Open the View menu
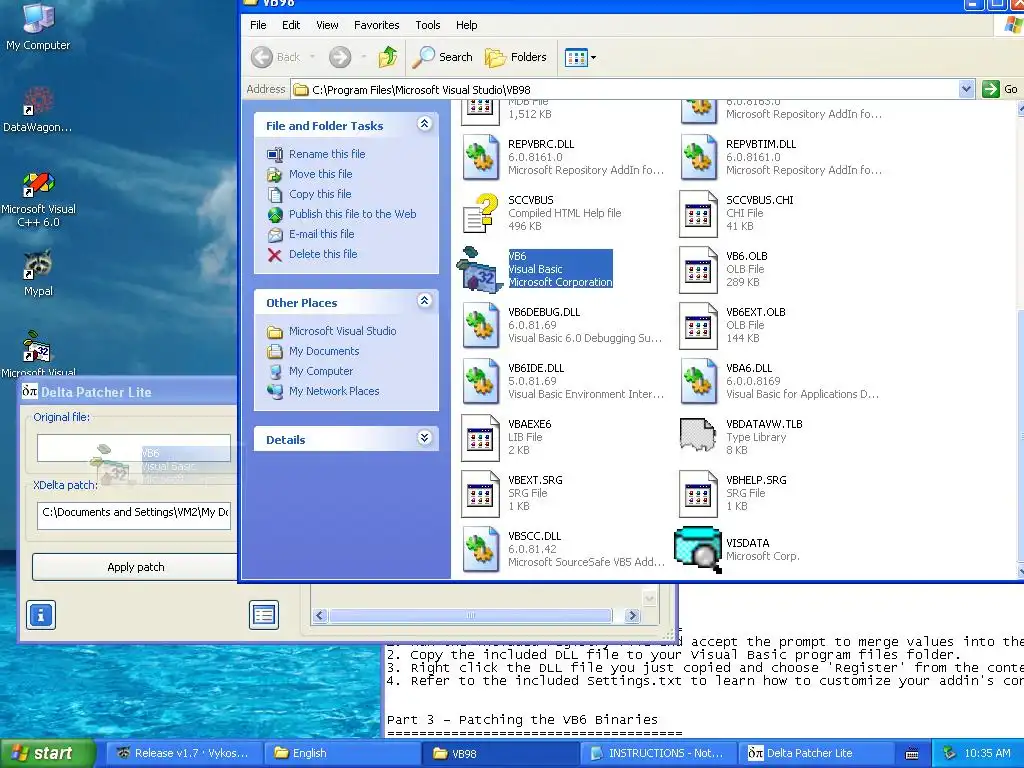This screenshot has width=1024, height=768. 327,25
